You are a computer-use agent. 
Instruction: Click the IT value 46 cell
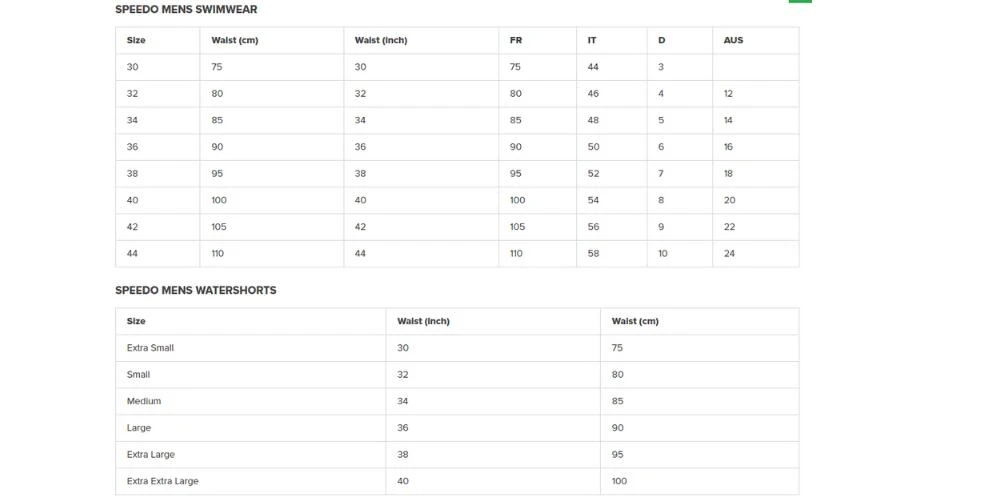(x=593, y=94)
